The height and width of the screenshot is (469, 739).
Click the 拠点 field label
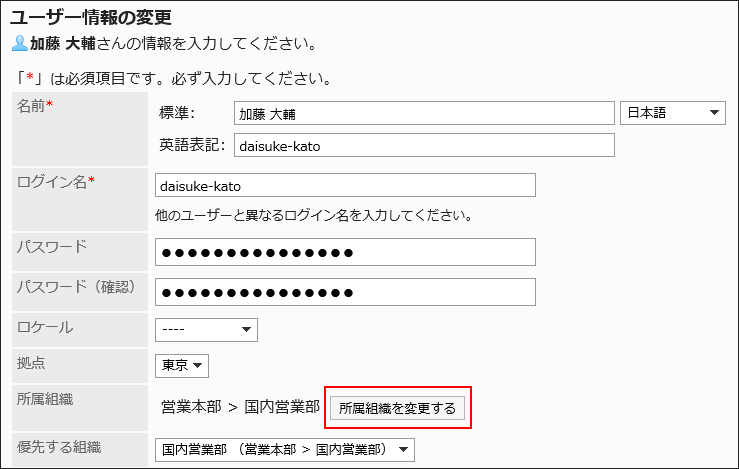point(31,363)
